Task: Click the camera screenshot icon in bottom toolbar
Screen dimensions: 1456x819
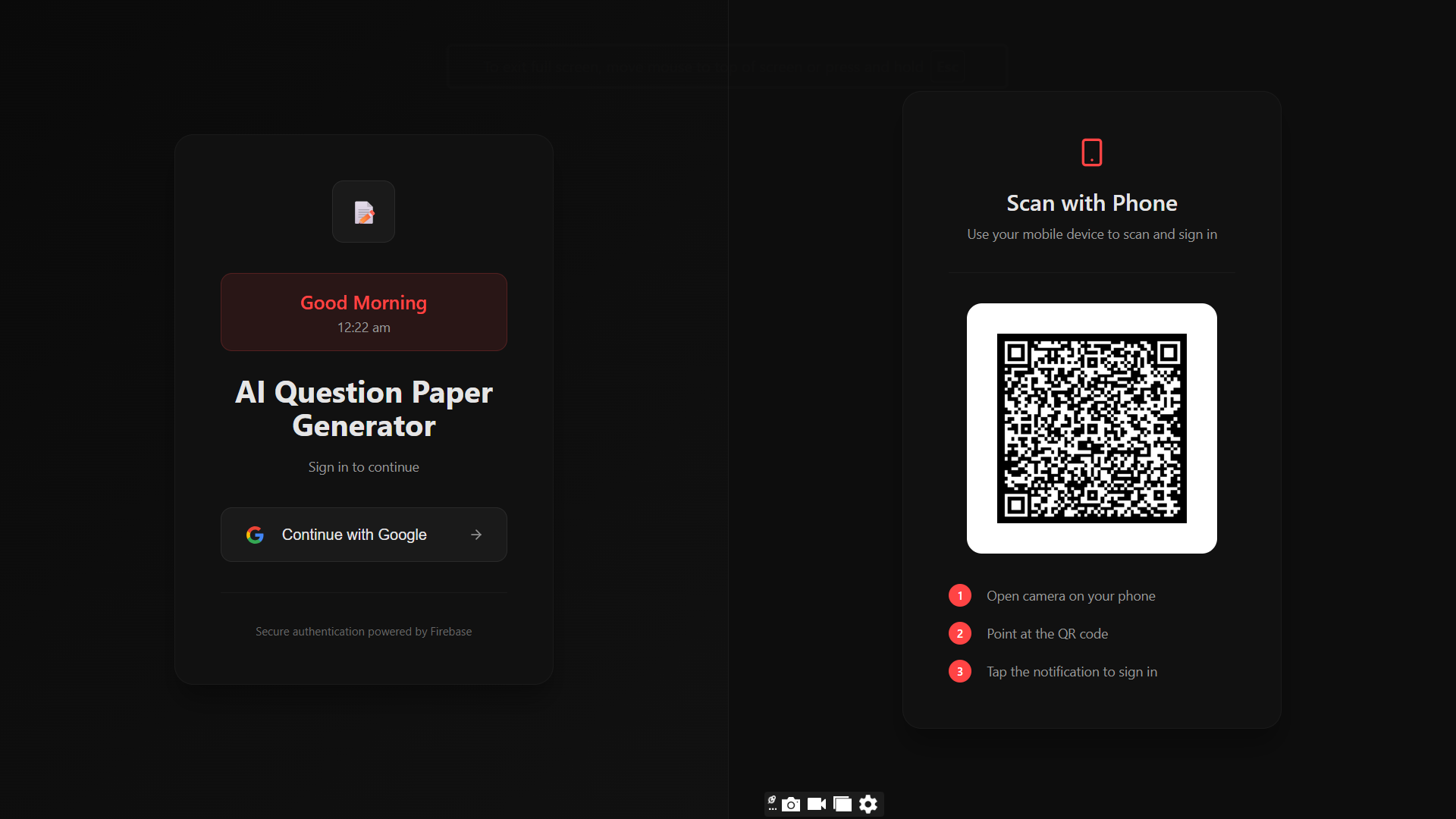Action: (791, 804)
